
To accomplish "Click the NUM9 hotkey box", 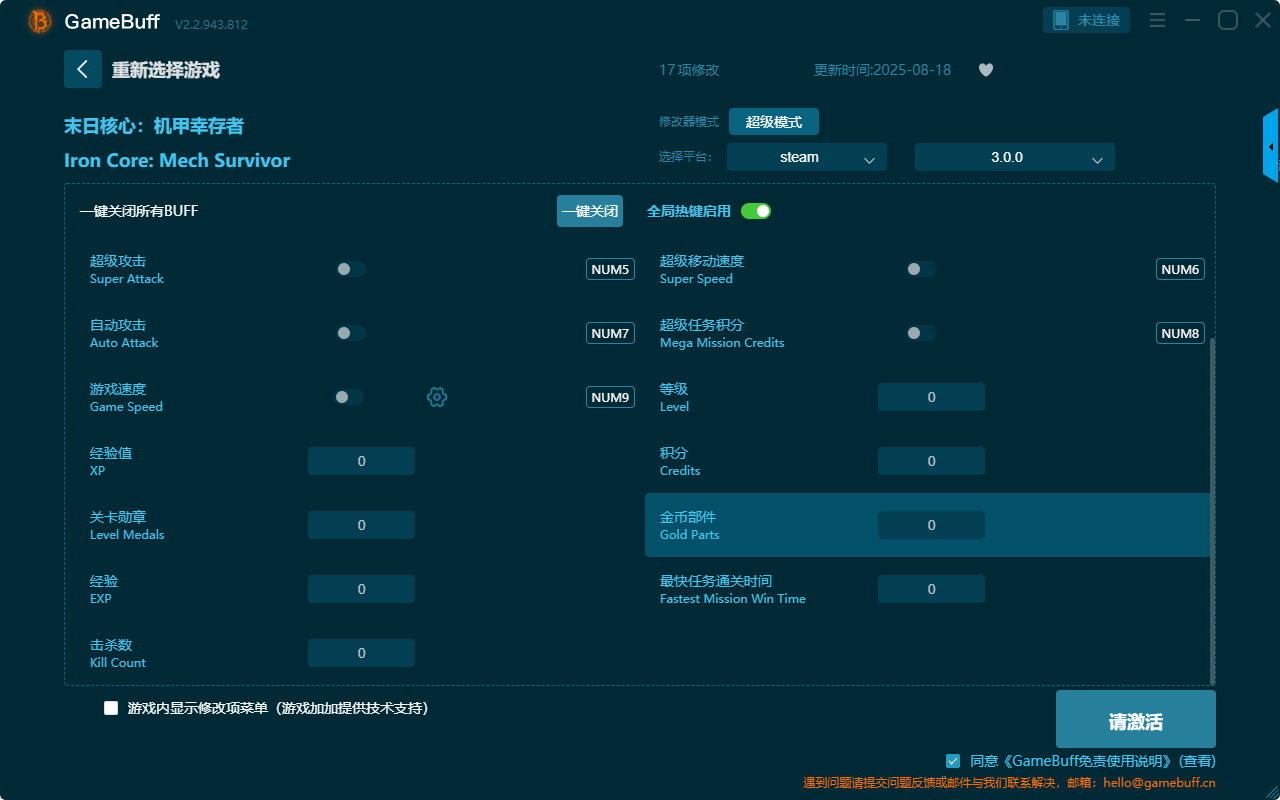I will (610, 397).
